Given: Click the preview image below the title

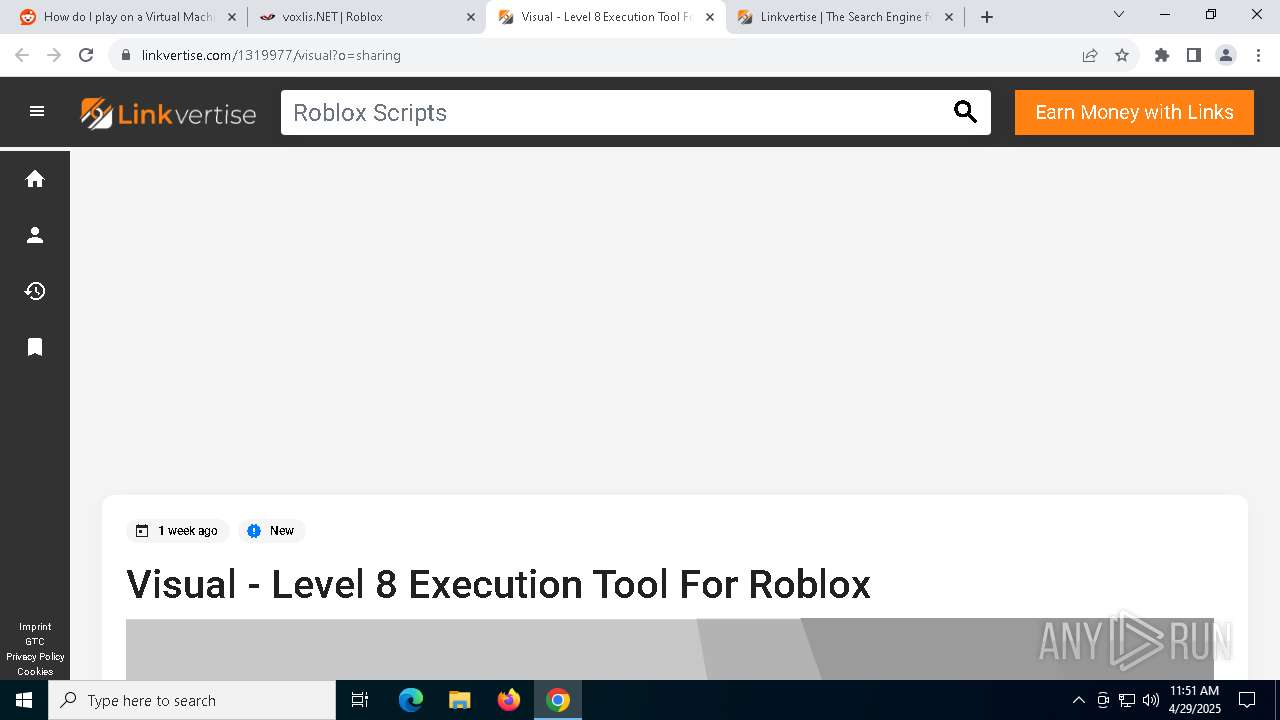Looking at the screenshot, I should [x=670, y=649].
